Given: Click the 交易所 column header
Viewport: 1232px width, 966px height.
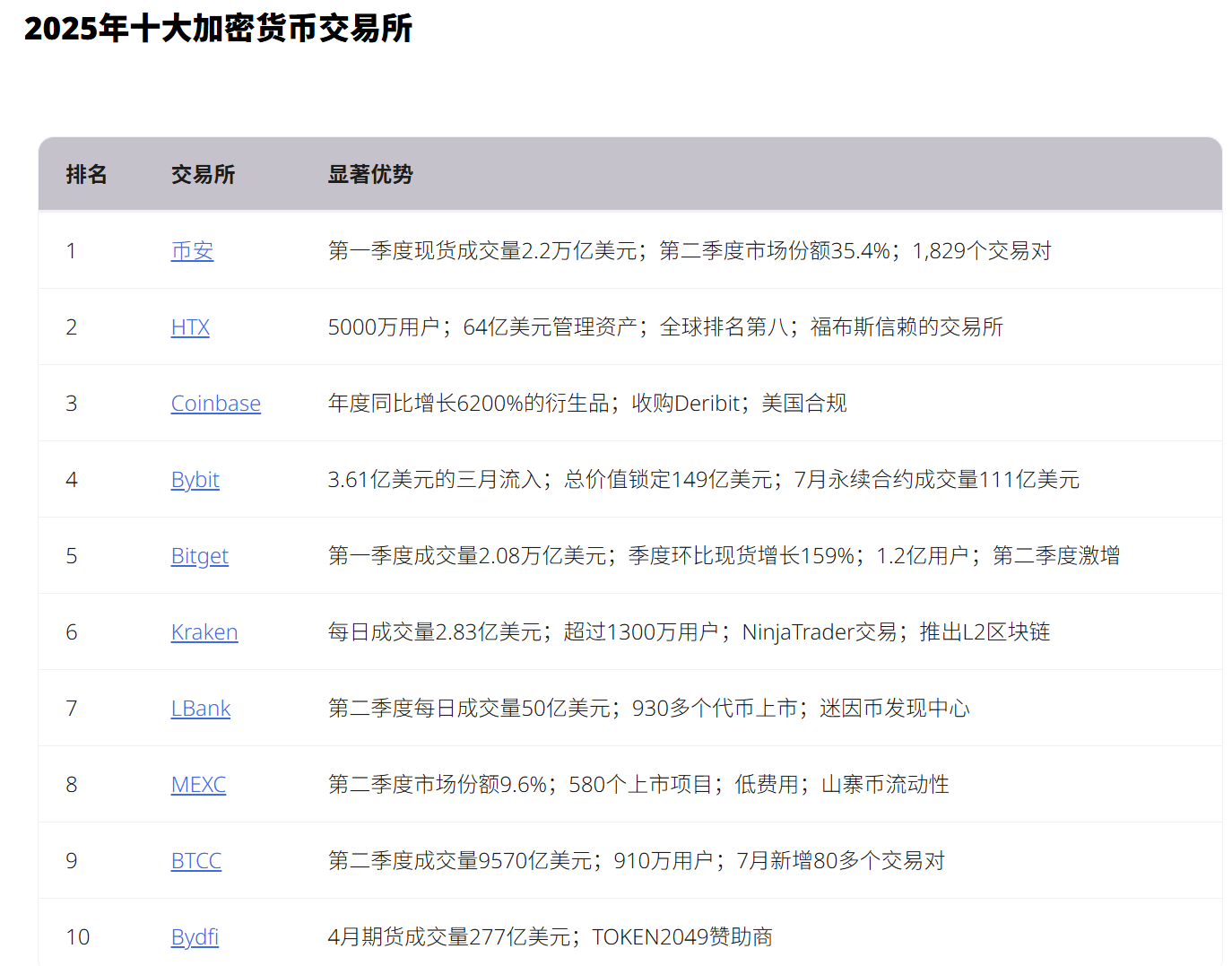Looking at the screenshot, I should coord(203,175).
